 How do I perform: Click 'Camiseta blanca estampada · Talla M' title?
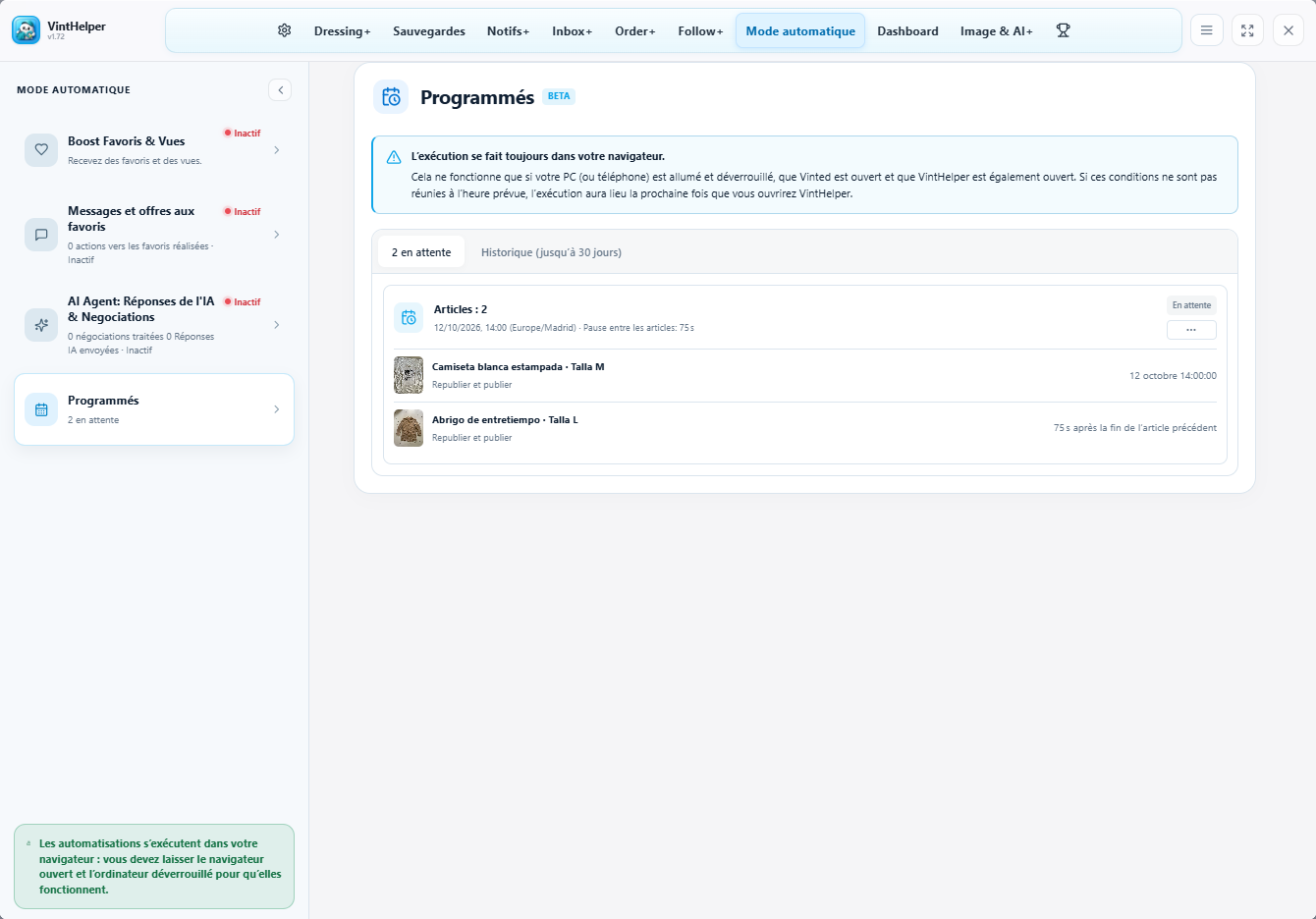point(519,367)
